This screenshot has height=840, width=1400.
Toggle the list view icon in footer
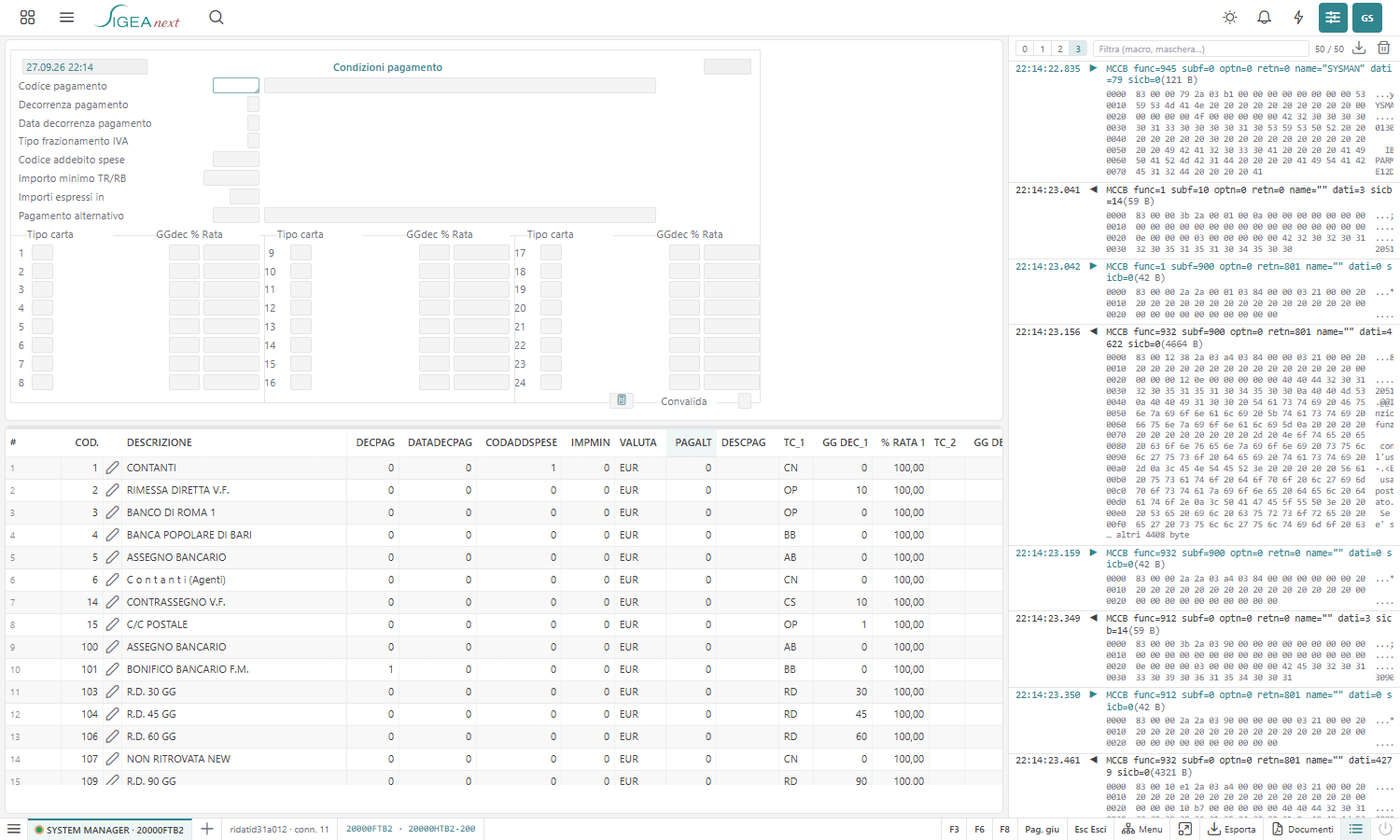tap(1356, 829)
